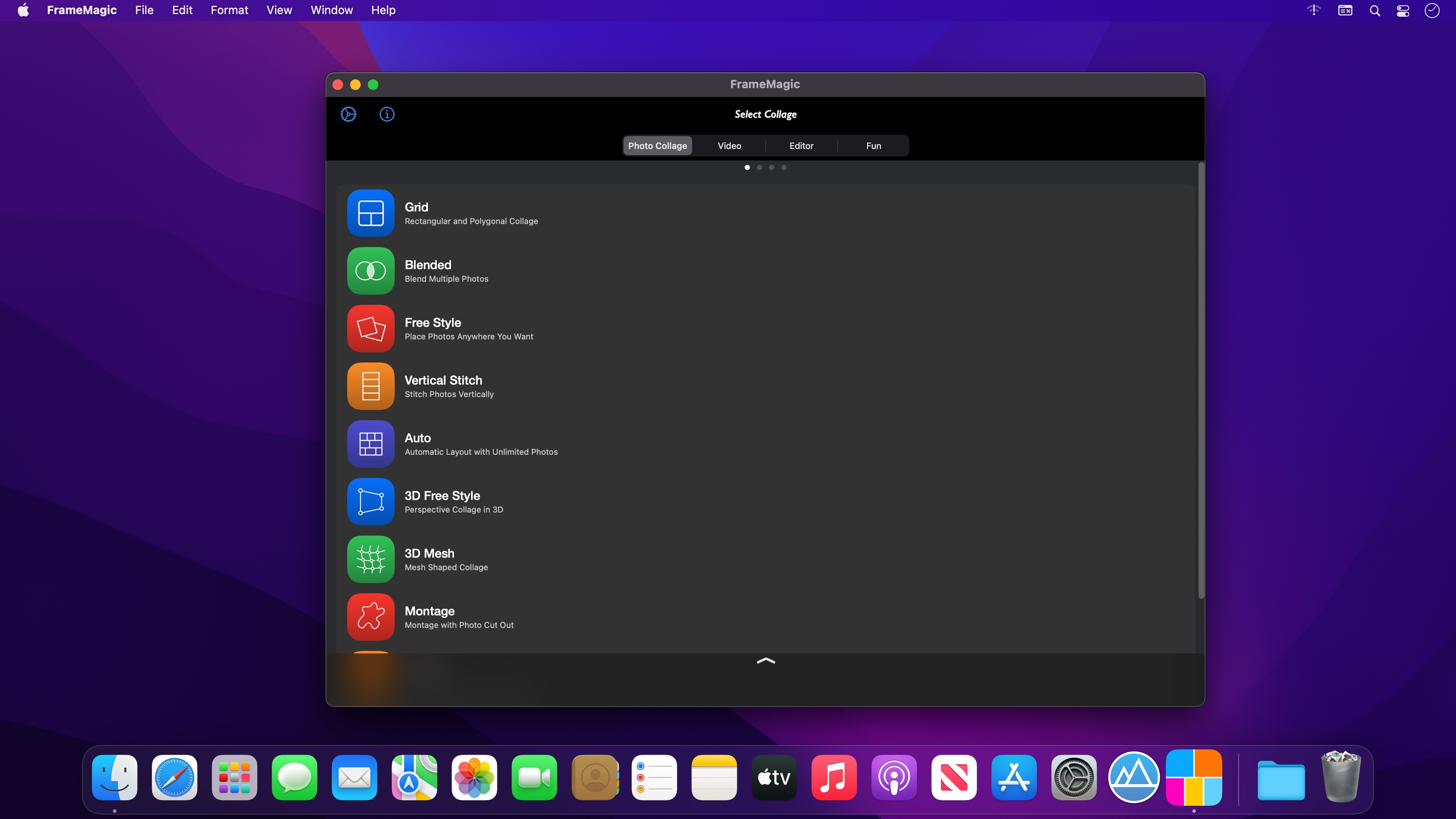This screenshot has width=1456, height=819.
Task: Open the Grid collage icon
Action: [371, 213]
